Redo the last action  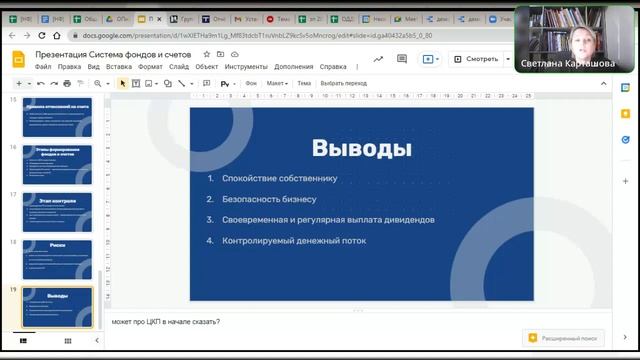coord(54,83)
